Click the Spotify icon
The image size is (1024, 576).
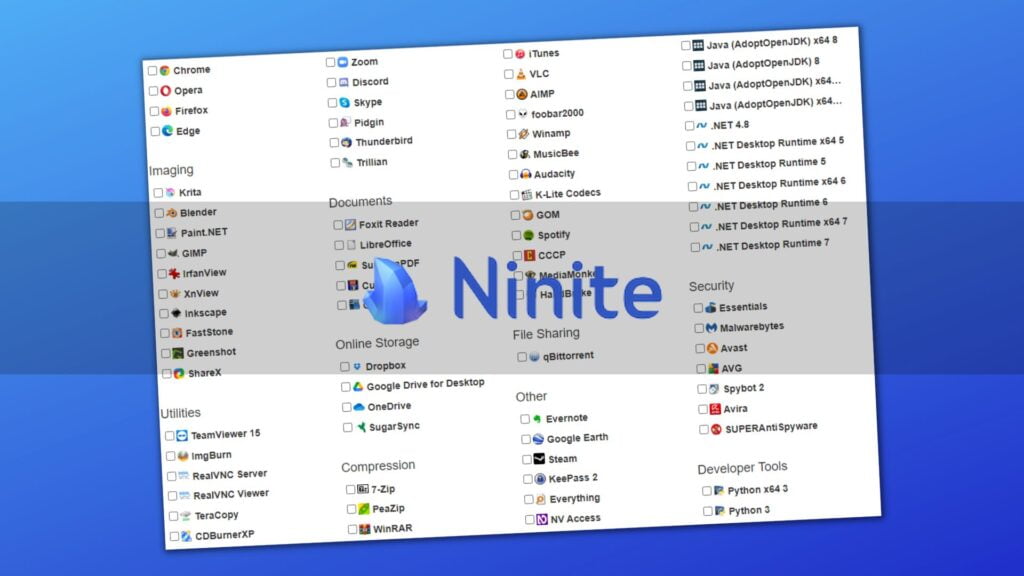[x=531, y=235]
